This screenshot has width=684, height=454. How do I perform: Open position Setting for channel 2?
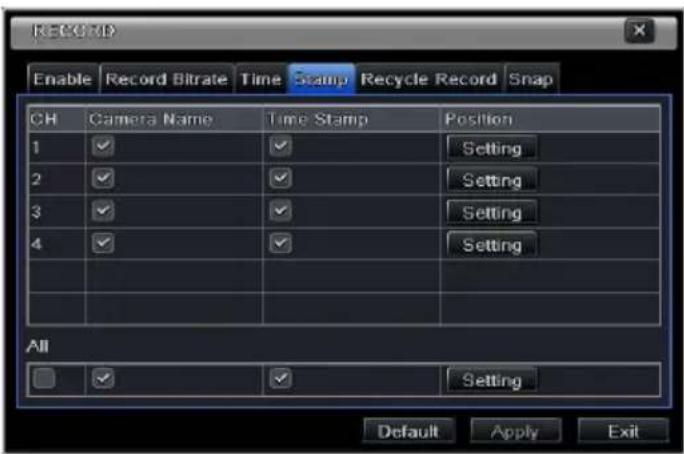tap(492, 180)
